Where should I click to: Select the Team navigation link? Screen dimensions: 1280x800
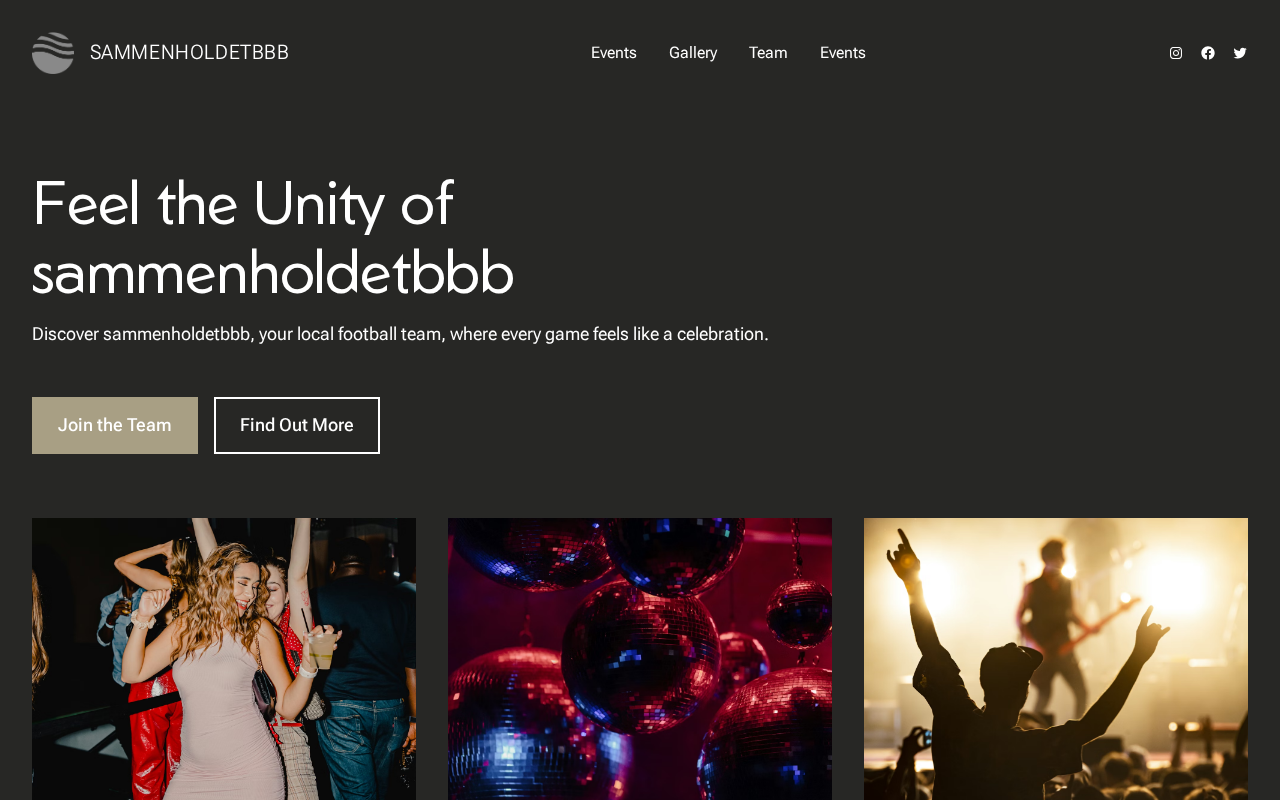768,53
